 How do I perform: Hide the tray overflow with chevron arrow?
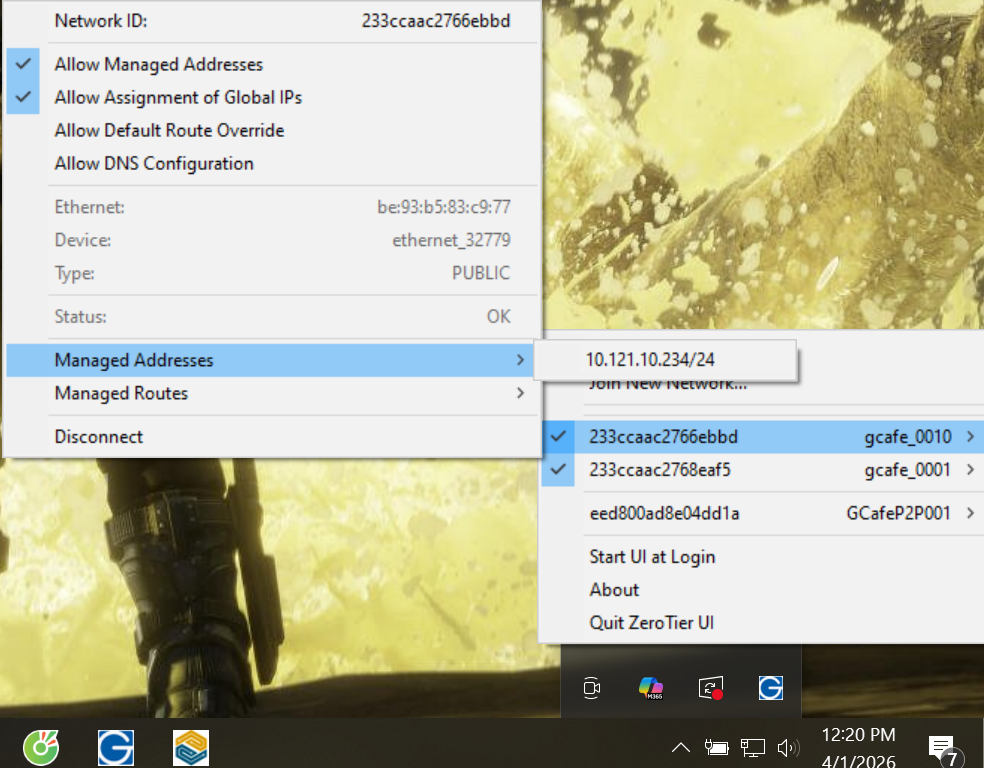click(x=680, y=747)
